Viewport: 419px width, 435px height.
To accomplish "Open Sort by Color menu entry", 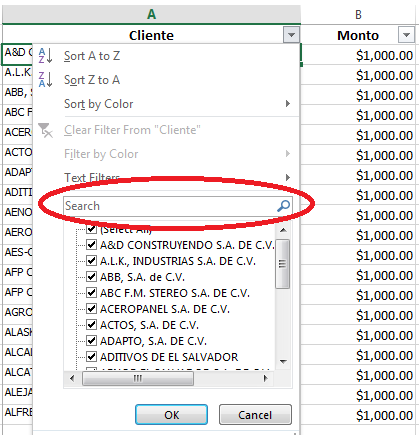I will (x=98, y=104).
